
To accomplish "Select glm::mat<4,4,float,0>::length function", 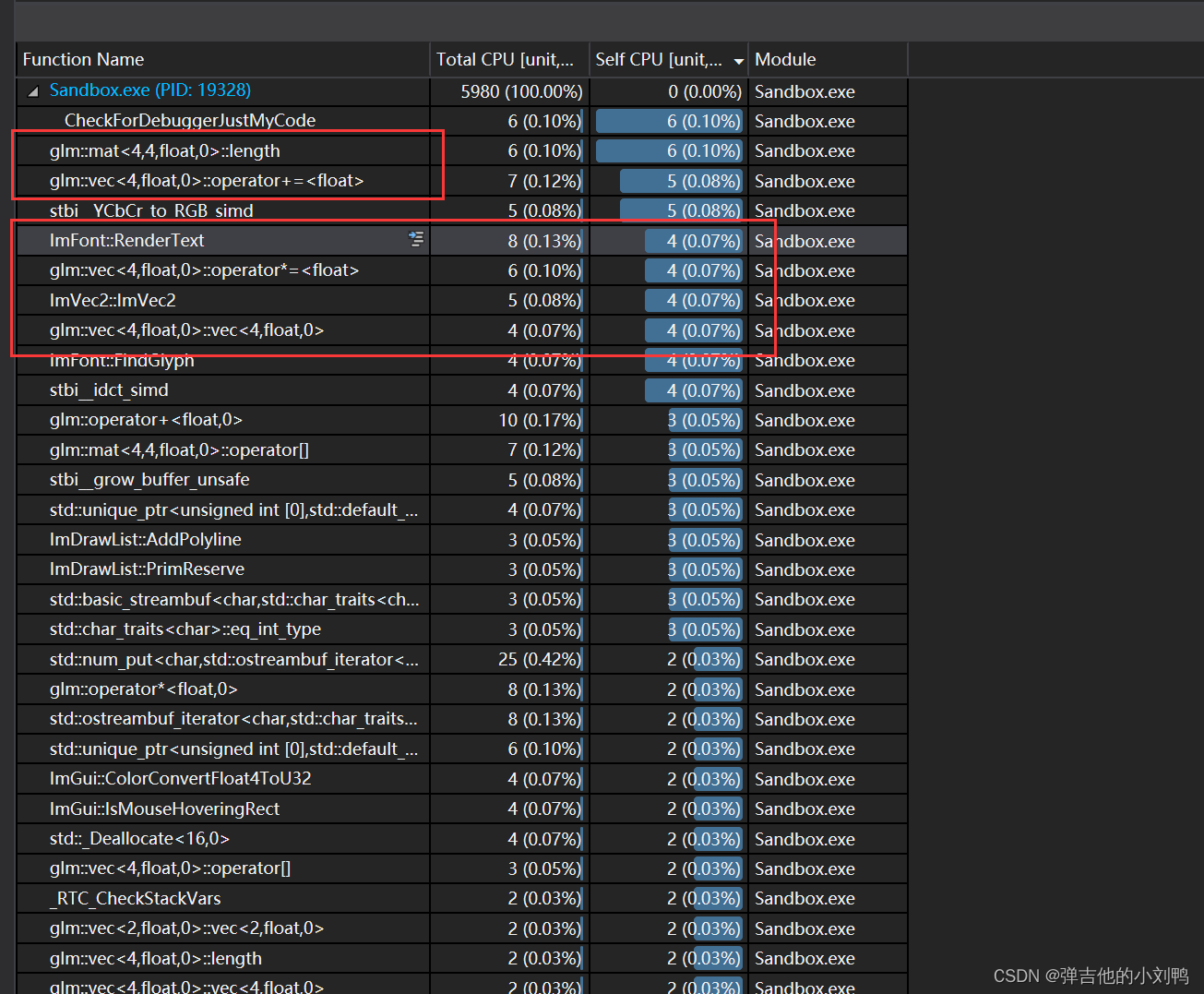I will click(461, 150).
